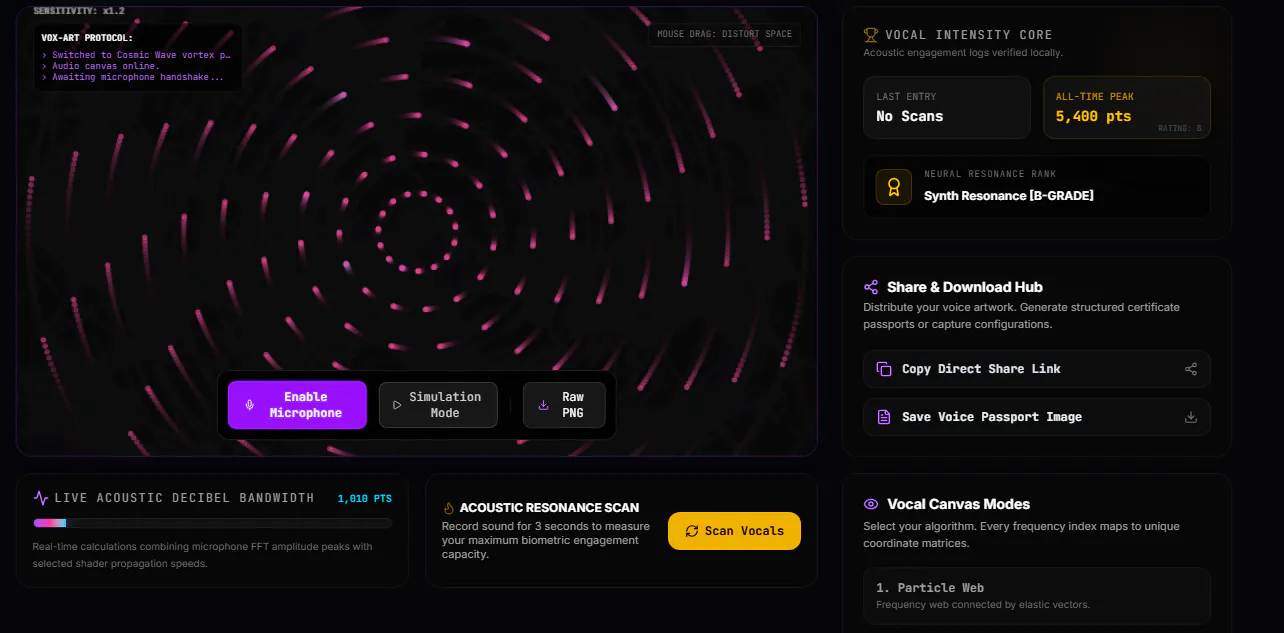Click the 1,010 PTS readout
Screen dimensions: 1284x633
365,498
